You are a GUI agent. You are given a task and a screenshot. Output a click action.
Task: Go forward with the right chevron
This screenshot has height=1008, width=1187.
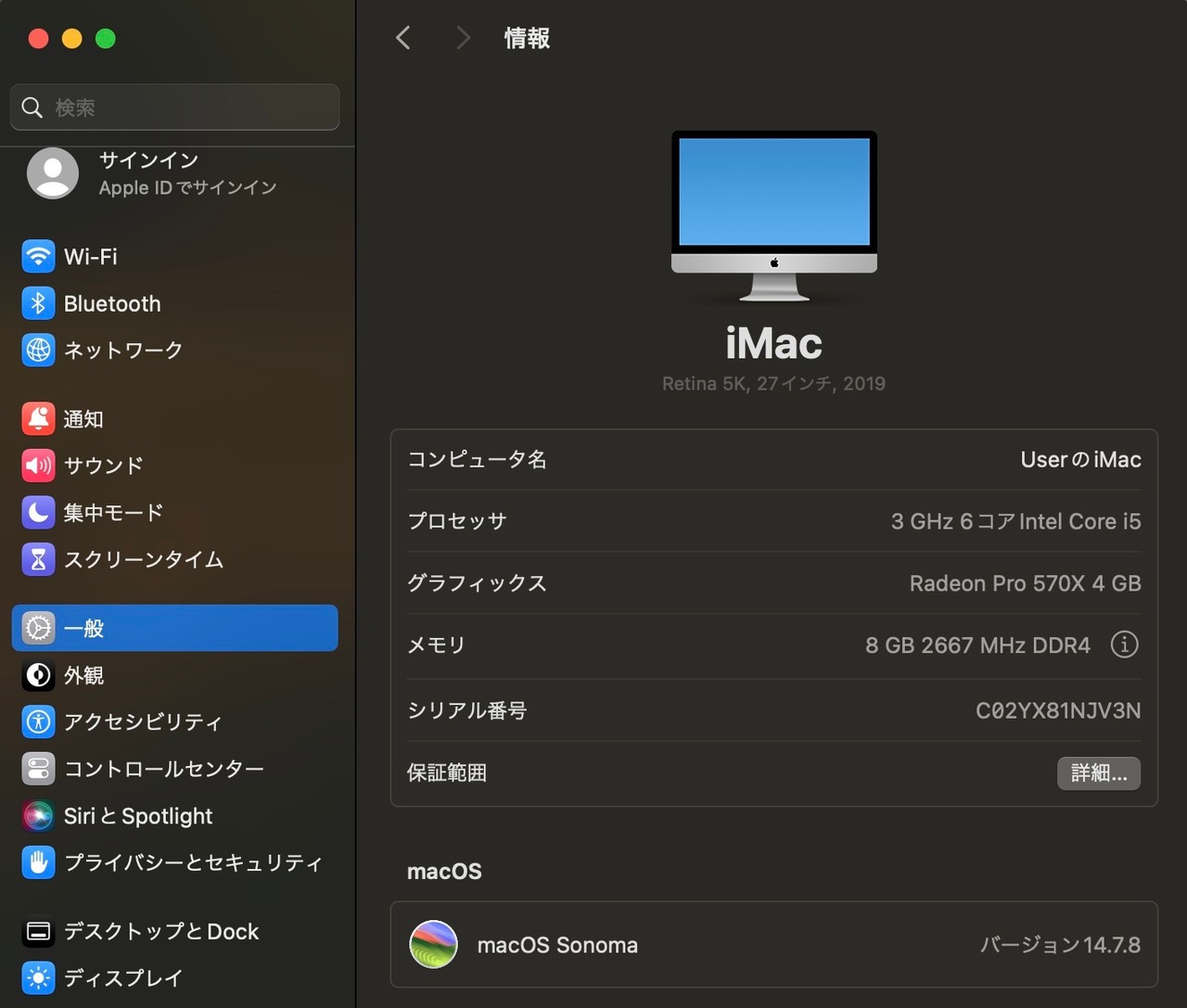[x=463, y=38]
